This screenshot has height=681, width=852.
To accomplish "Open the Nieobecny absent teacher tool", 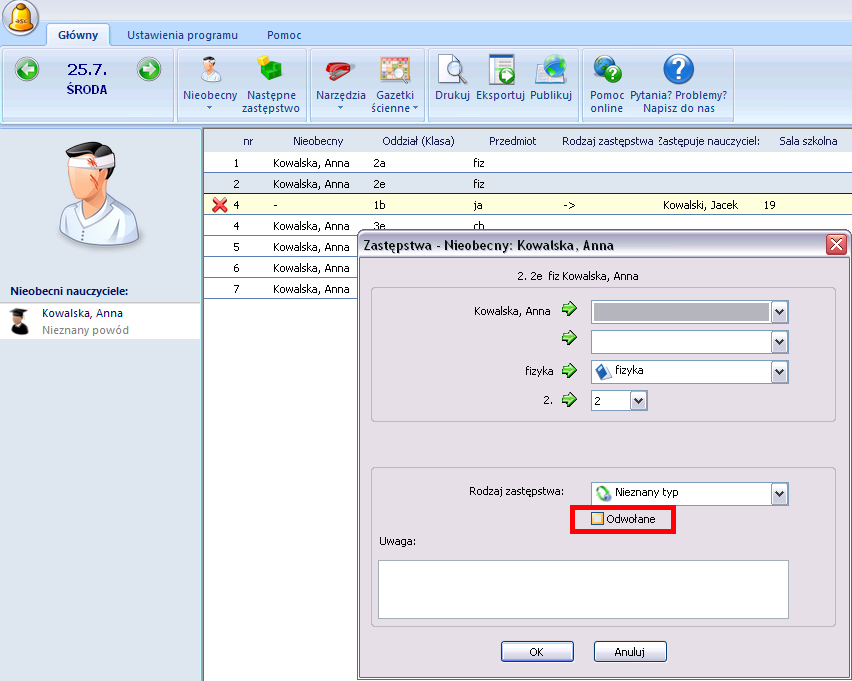I will click(210, 69).
